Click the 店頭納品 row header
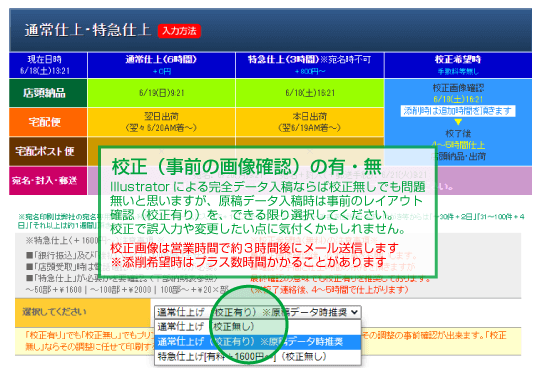Screen dimensions: 540x371 (48, 93)
